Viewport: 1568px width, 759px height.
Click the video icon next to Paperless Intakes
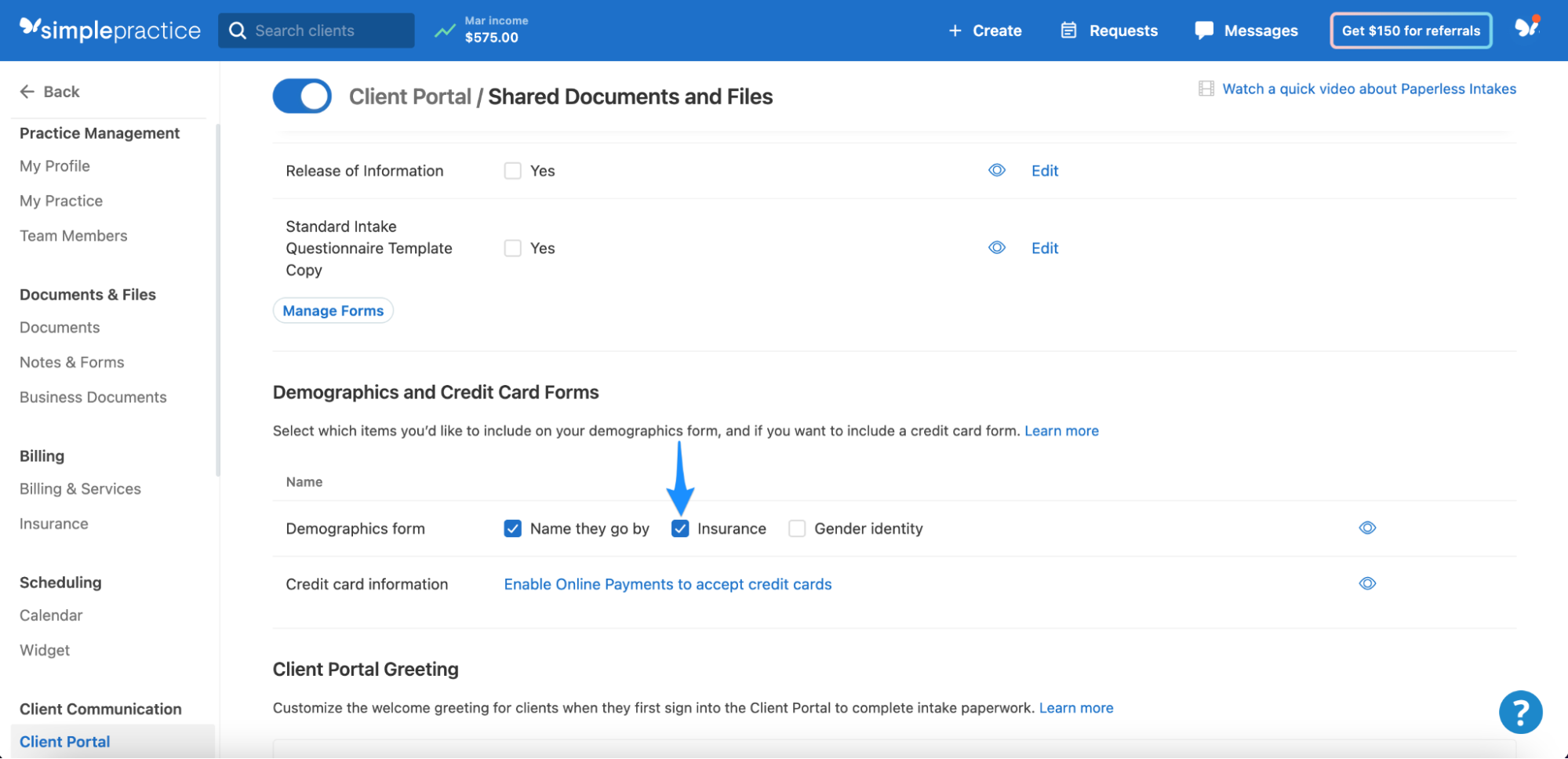pyautogui.click(x=1206, y=89)
